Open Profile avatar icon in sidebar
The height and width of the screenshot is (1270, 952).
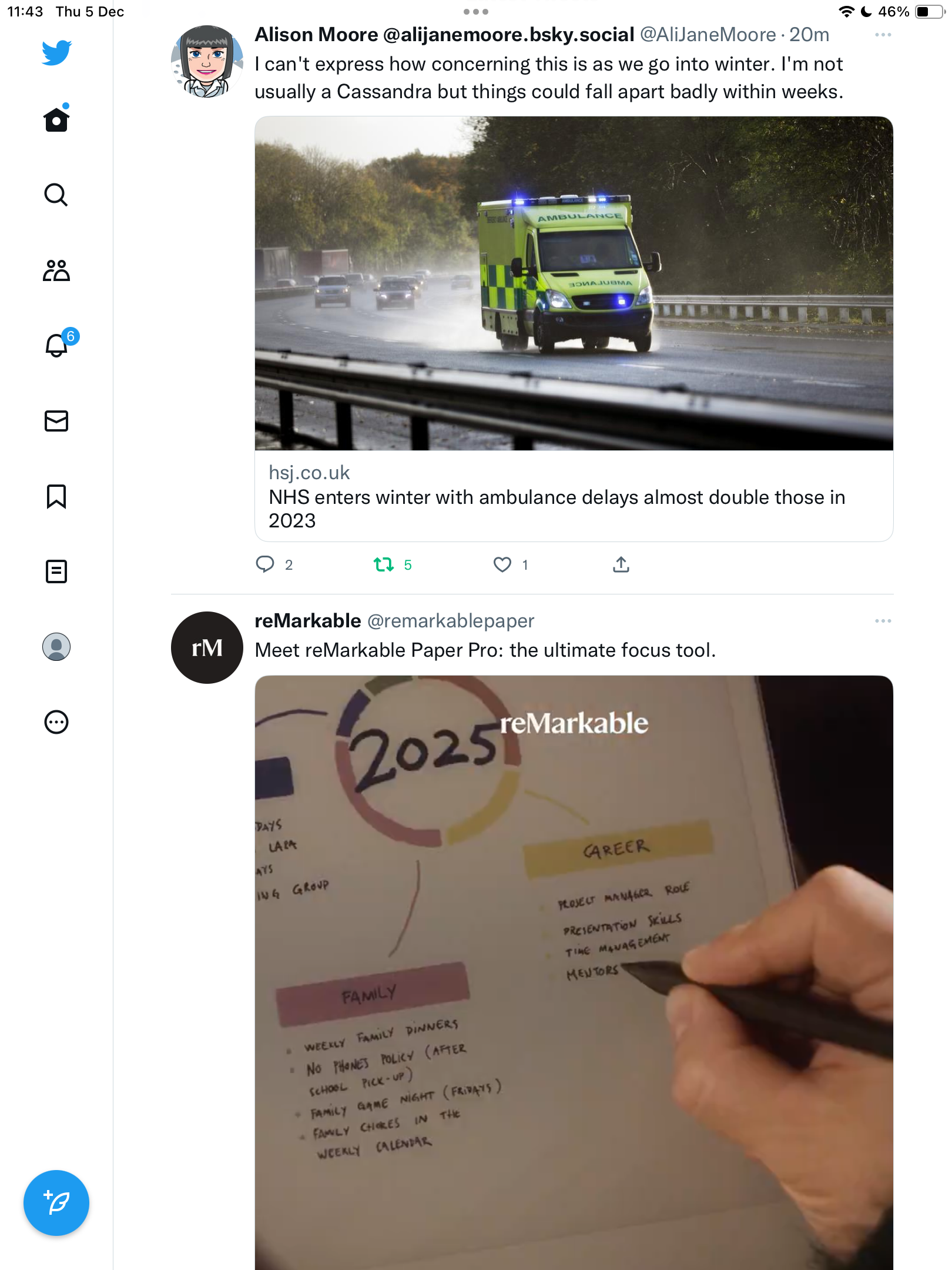[x=56, y=647]
